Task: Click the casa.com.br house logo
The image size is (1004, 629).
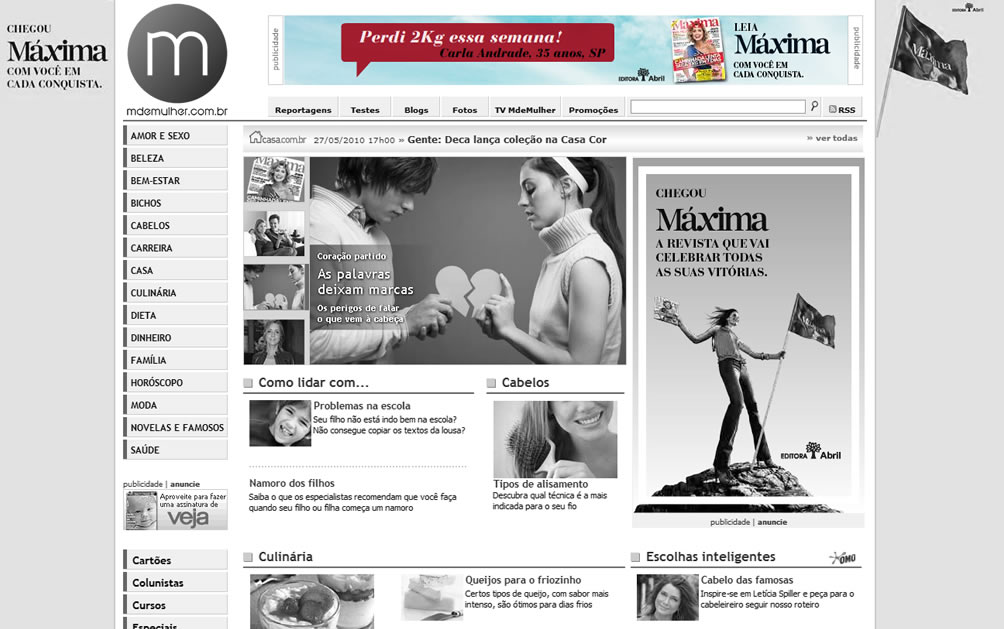Action: pyautogui.click(x=277, y=138)
